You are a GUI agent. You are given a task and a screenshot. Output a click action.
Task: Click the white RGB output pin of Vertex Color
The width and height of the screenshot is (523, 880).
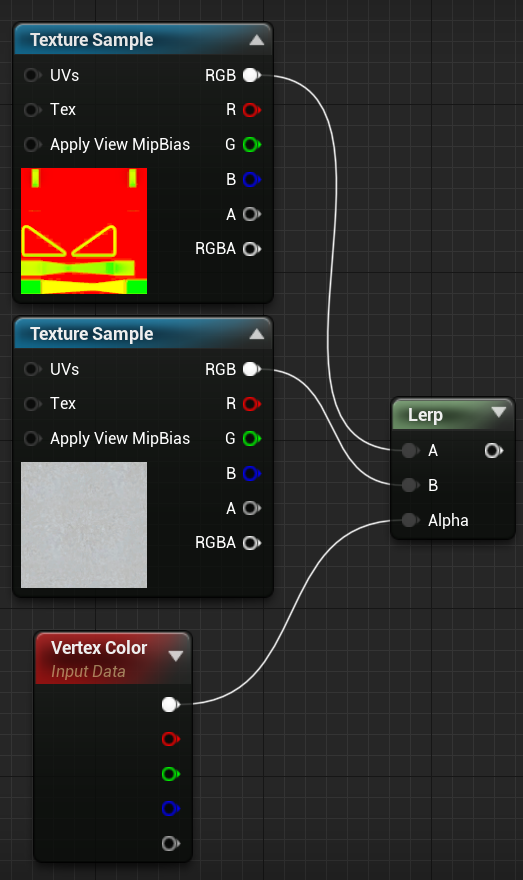pos(170,704)
